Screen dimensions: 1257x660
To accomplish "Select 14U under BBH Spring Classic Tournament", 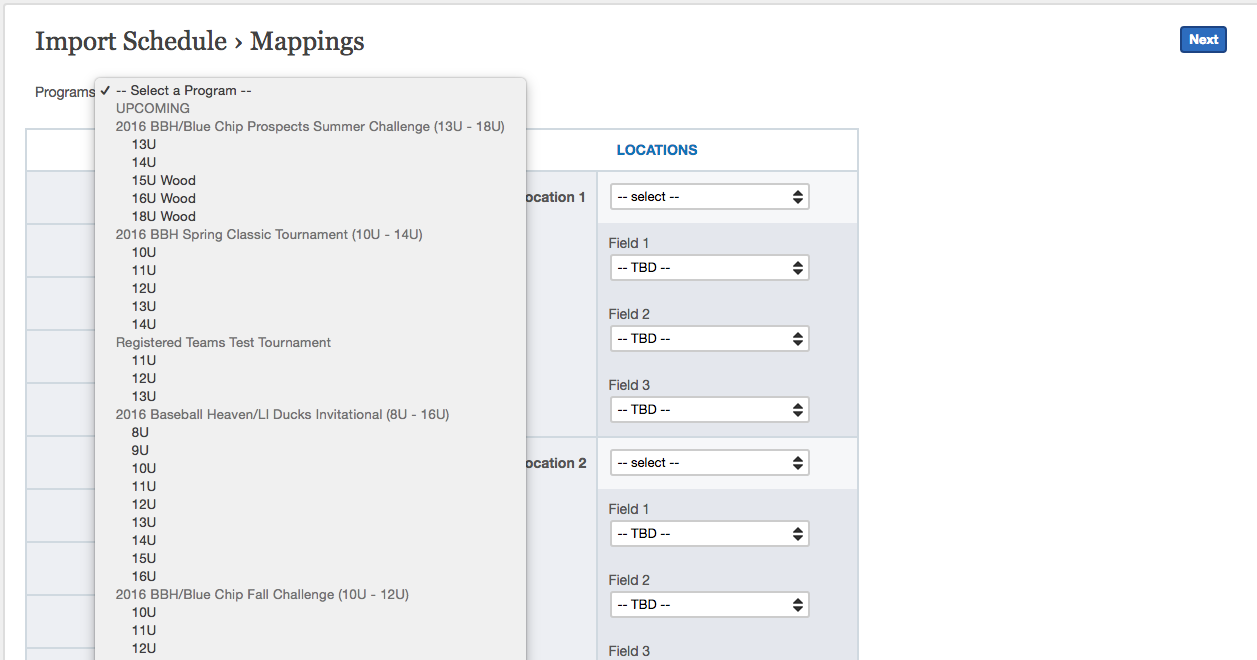I will click(x=310, y=324).
